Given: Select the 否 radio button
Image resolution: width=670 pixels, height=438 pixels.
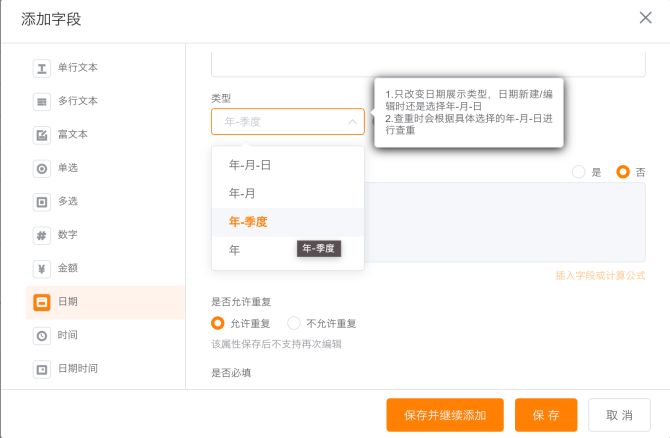Looking at the screenshot, I should [623, 172].
